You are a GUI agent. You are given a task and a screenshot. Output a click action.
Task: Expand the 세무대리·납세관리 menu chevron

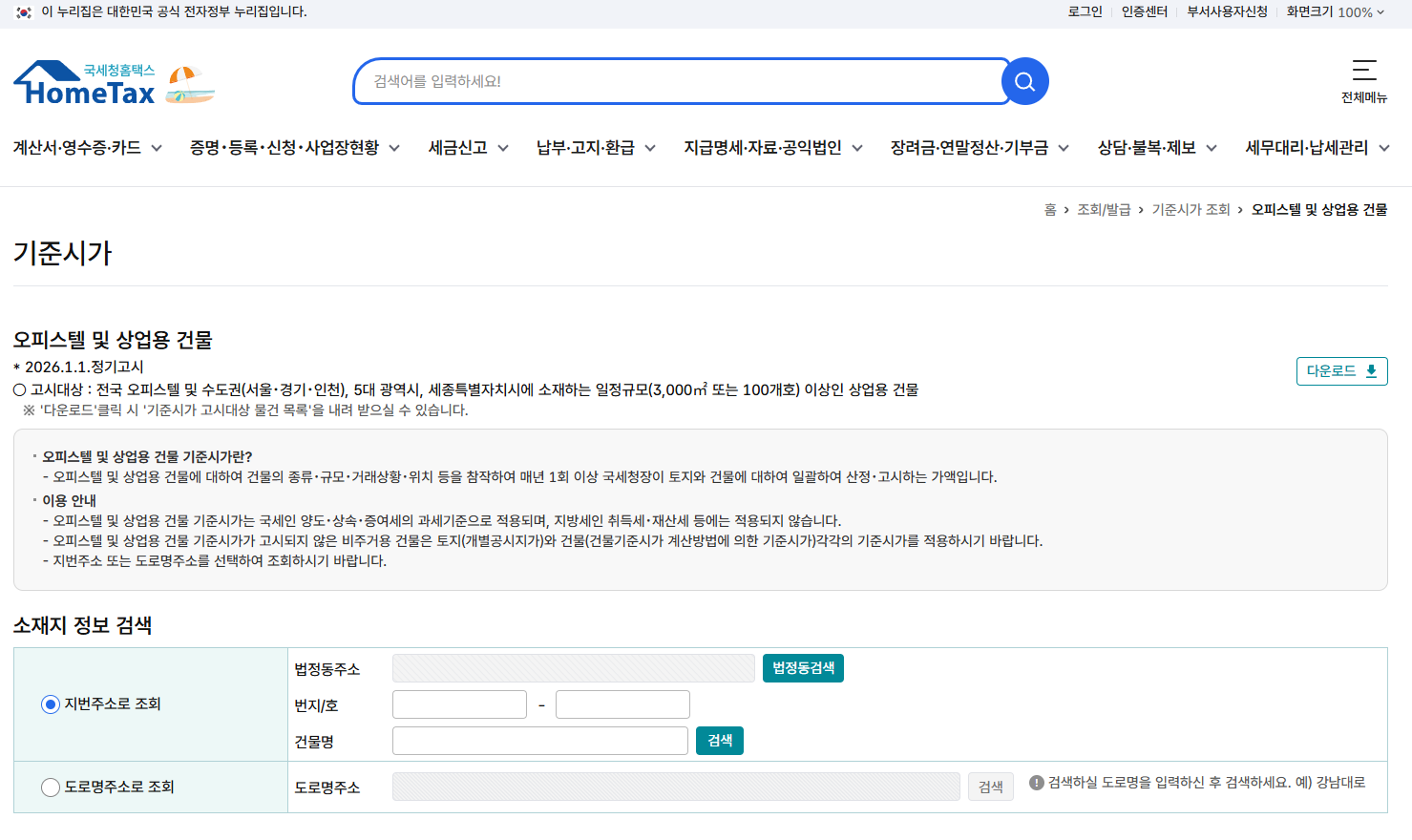[x=1384, y=148]
